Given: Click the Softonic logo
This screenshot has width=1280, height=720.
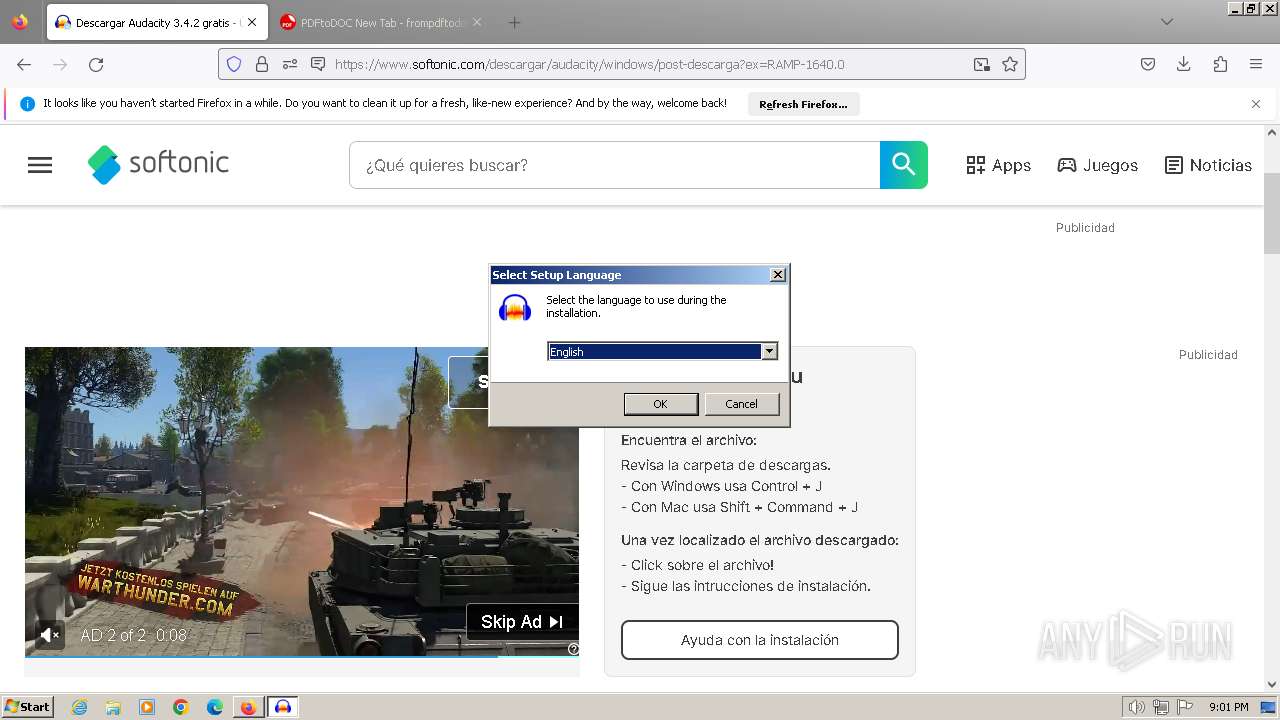Looking at the screenshot, I should [x=158, y=164].
